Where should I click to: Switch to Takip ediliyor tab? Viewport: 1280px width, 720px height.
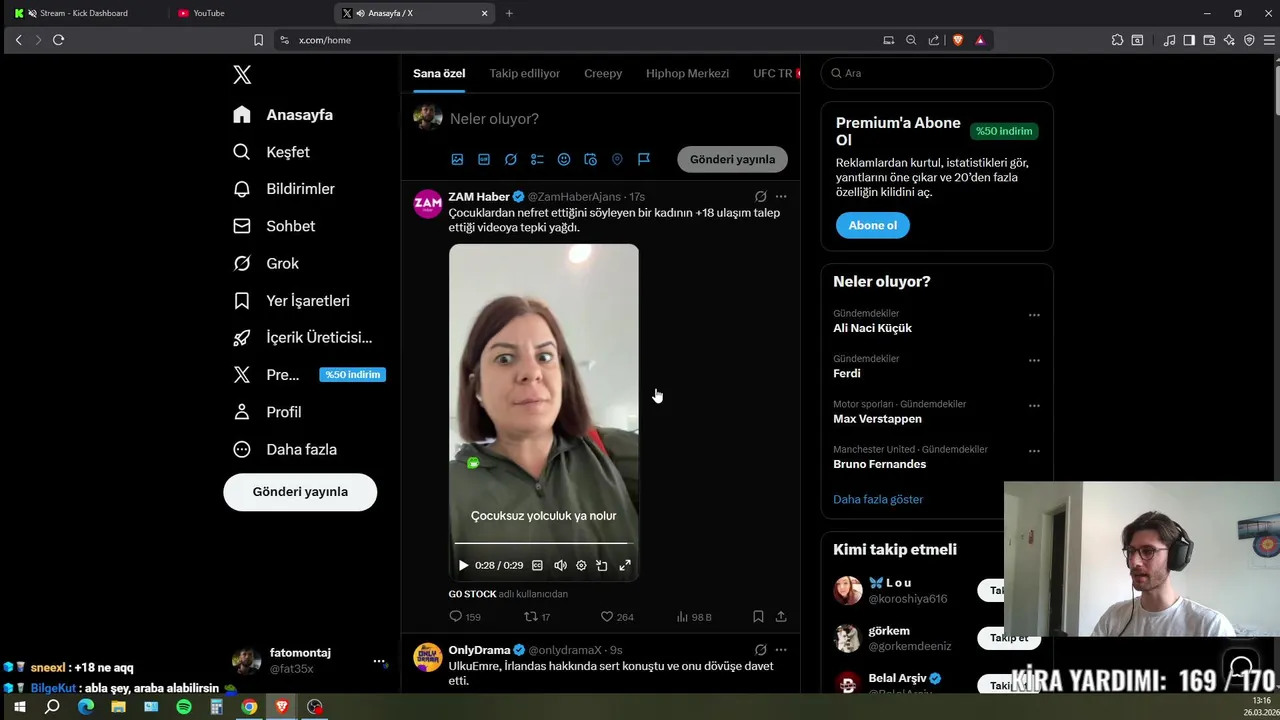click(524, 73)
